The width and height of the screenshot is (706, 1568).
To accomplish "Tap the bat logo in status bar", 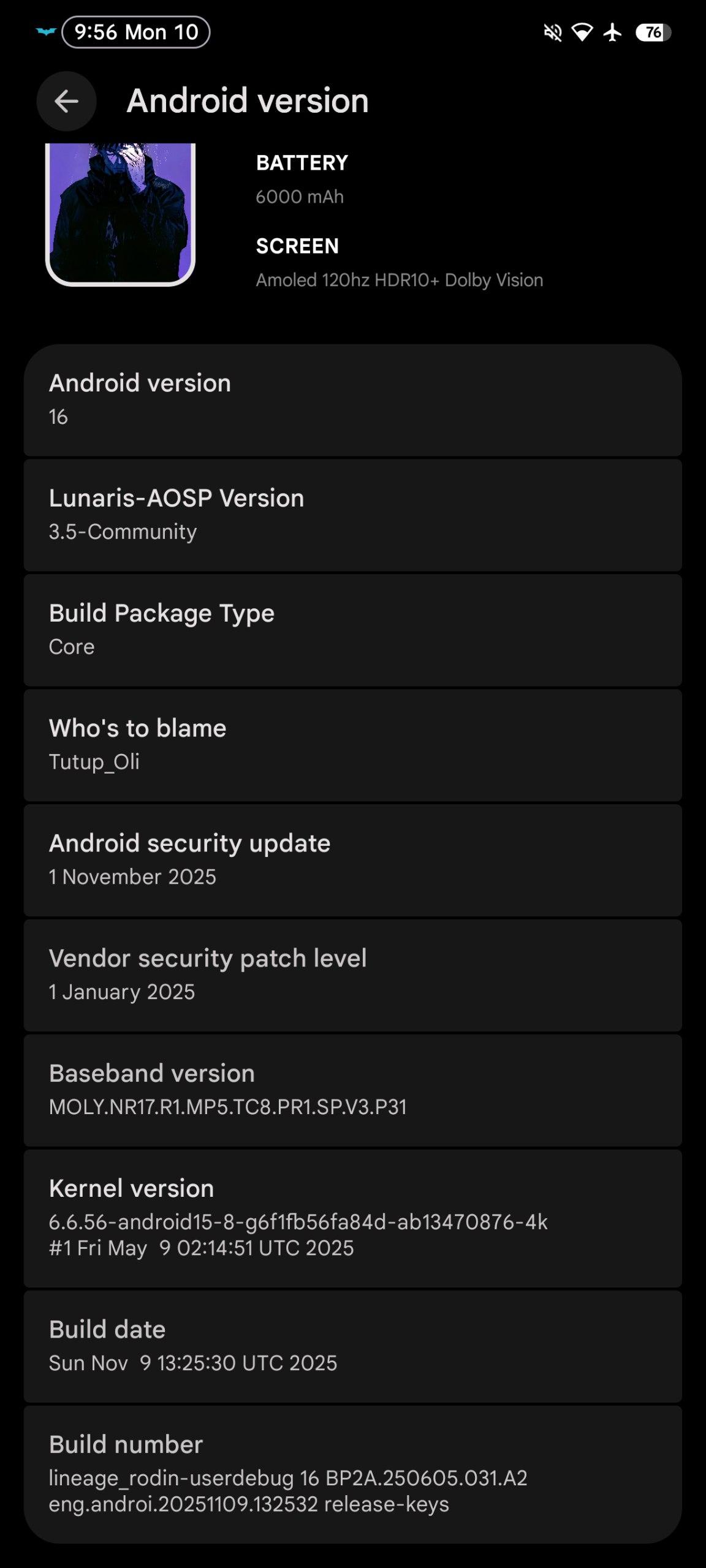I will (46, 32).
